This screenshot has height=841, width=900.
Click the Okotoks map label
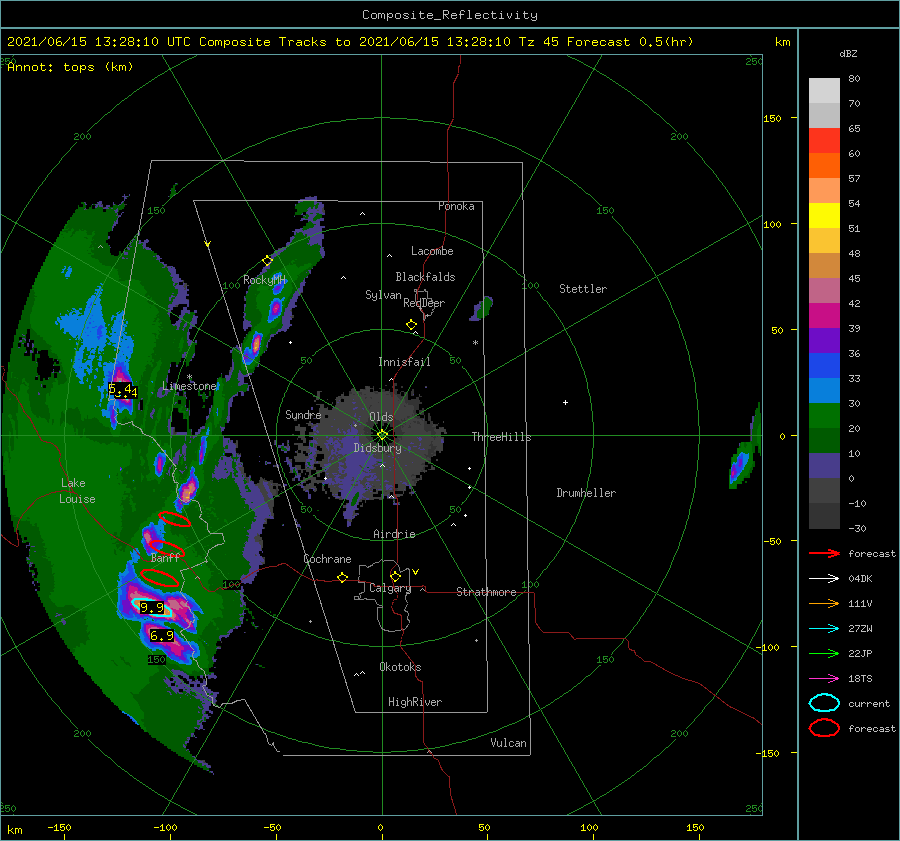[400, 667]
